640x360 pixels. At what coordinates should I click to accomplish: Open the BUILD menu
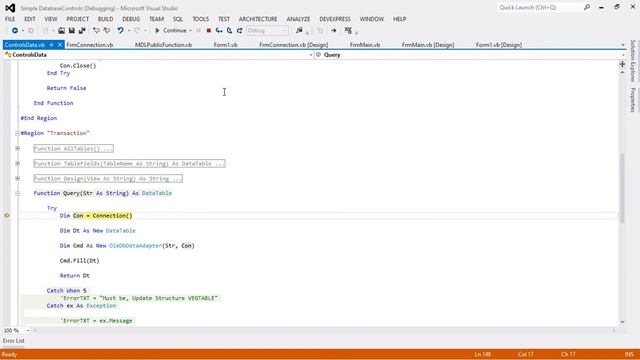pos(105,19)
